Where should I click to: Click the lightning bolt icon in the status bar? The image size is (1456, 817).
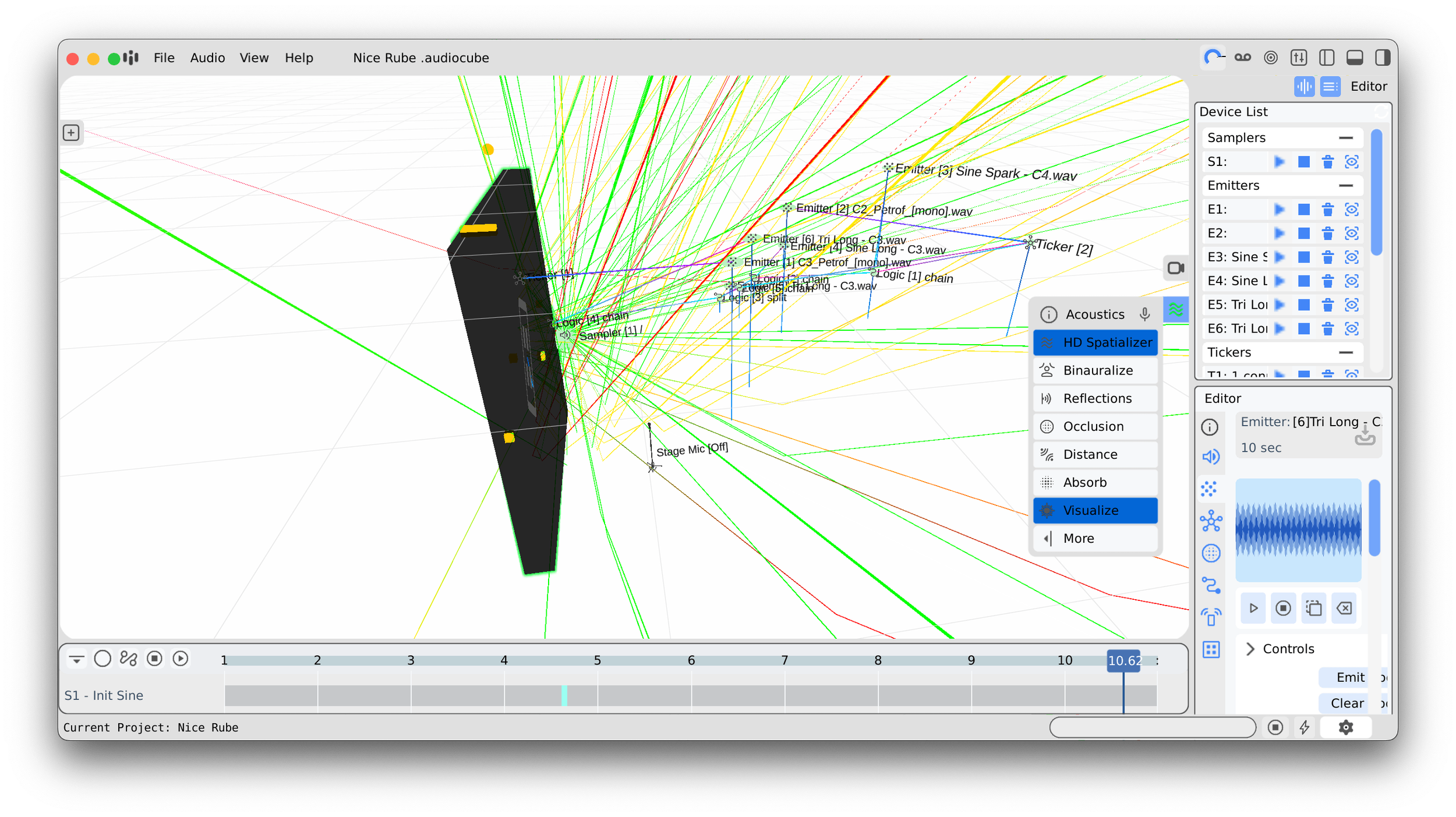coord(1305,727)
